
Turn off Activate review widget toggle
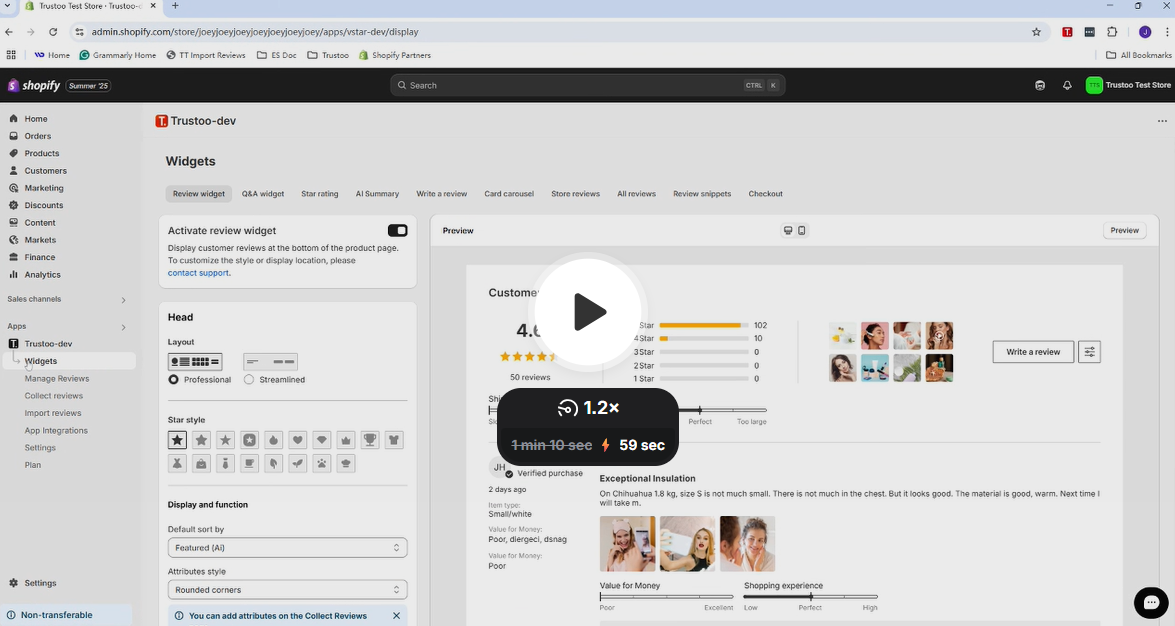397,231
